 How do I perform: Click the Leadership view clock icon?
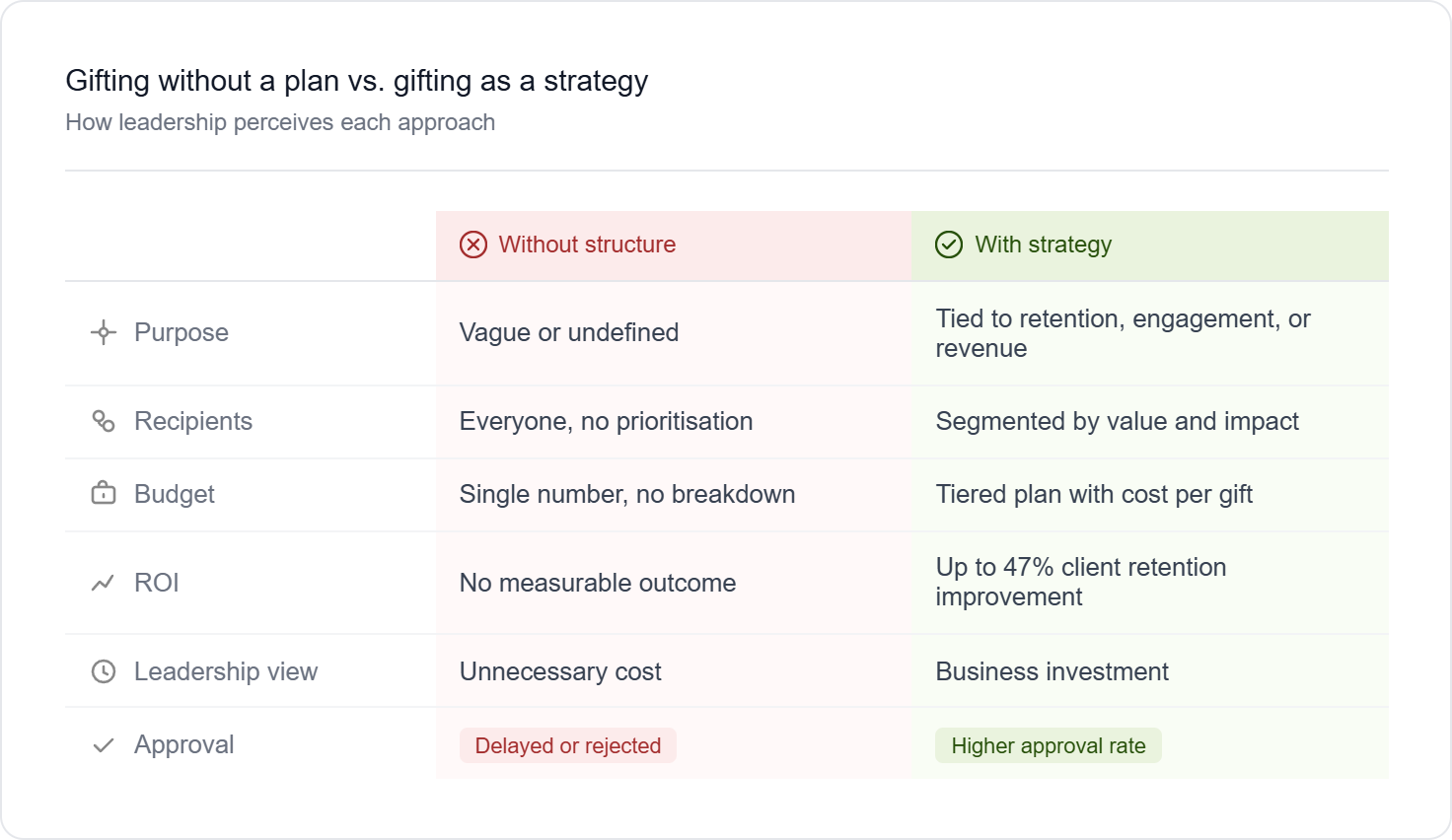tap(104, 671)
